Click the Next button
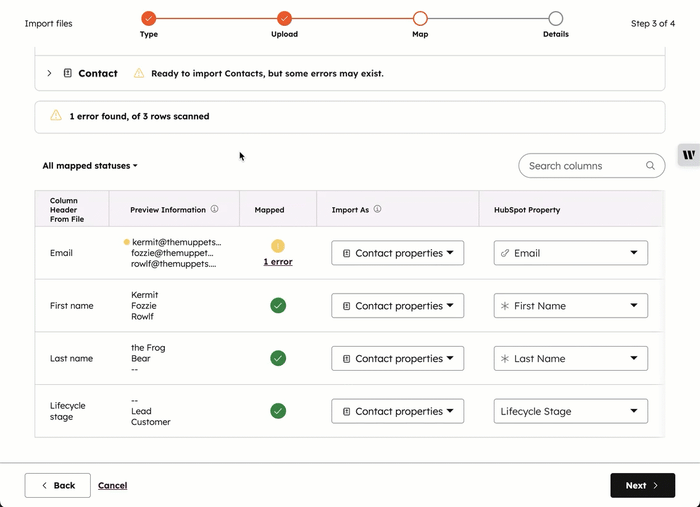700x507 pixels. click(x=642, y=485)
